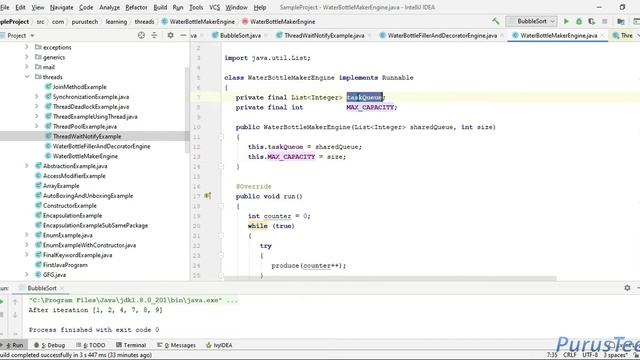Click 'purustech' in the breadcrumb path
640x360 pixels.
85,22
